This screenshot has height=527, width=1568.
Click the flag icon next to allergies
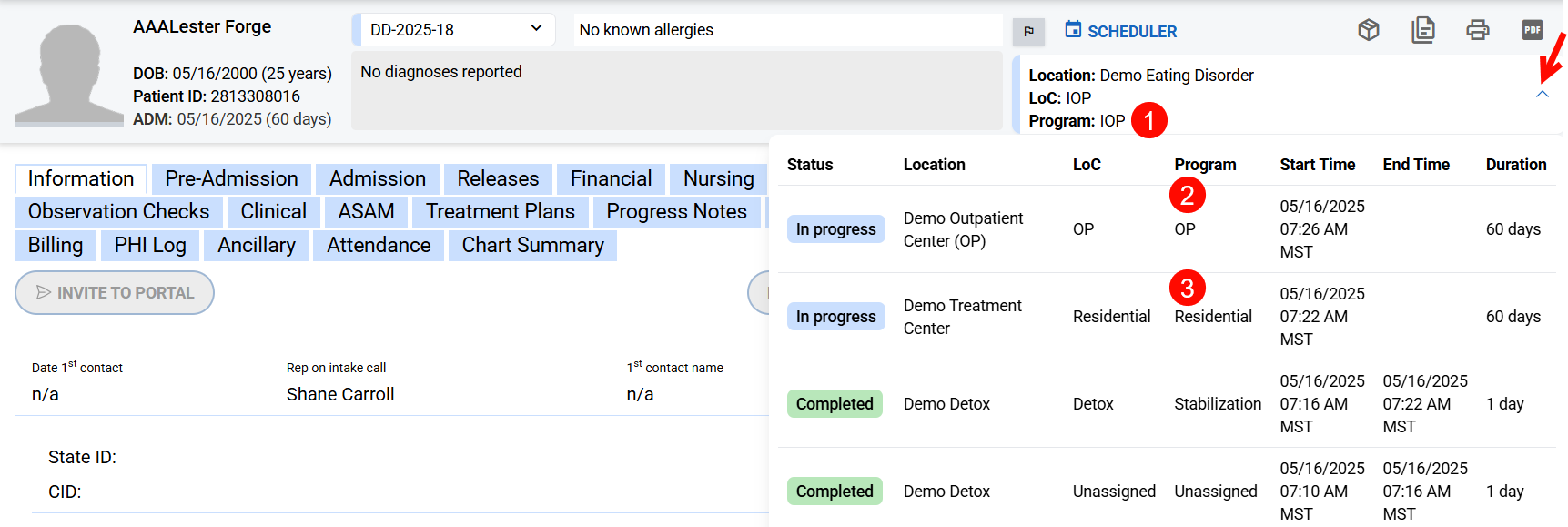[x=1028, y=32]
